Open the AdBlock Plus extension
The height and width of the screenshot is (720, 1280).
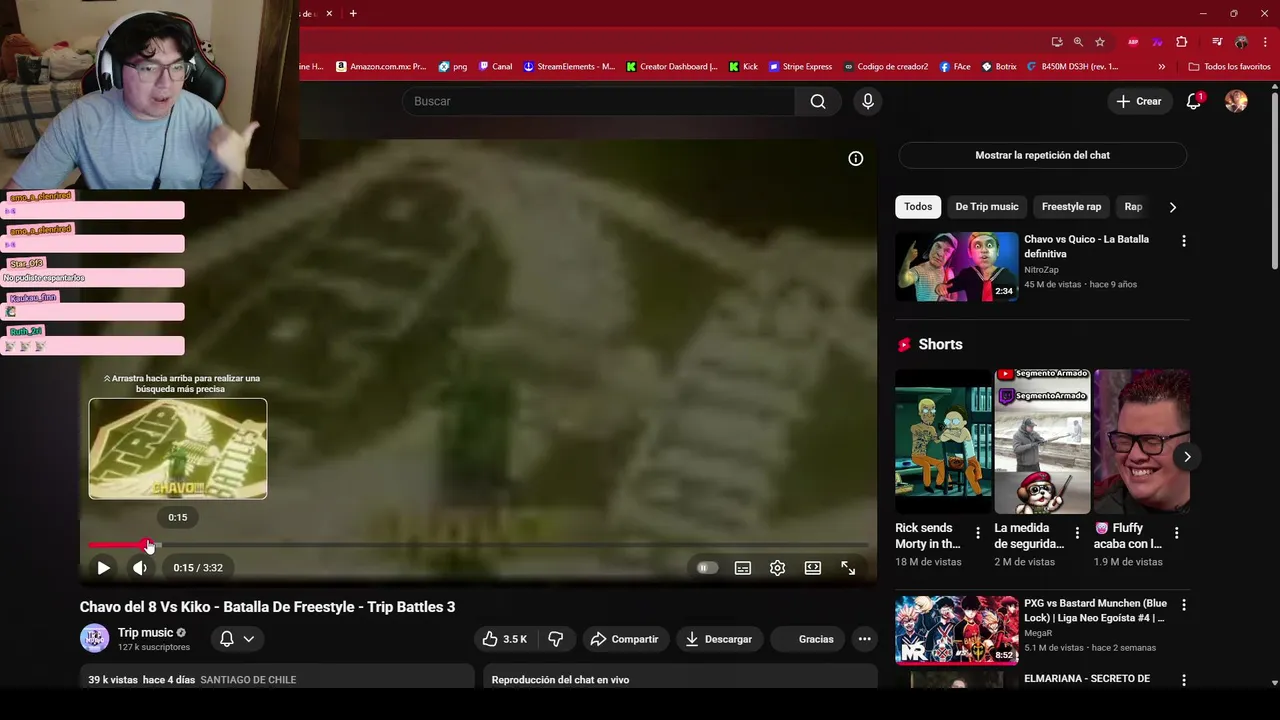pyautogui.click(x=1133, y=42)
